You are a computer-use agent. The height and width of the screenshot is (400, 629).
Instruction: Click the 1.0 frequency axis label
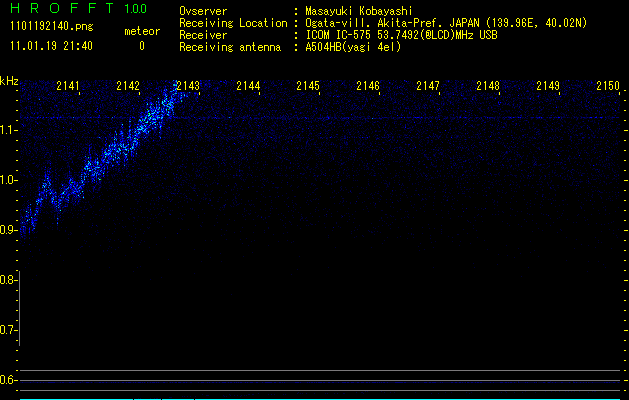click(x=8, y=180)
